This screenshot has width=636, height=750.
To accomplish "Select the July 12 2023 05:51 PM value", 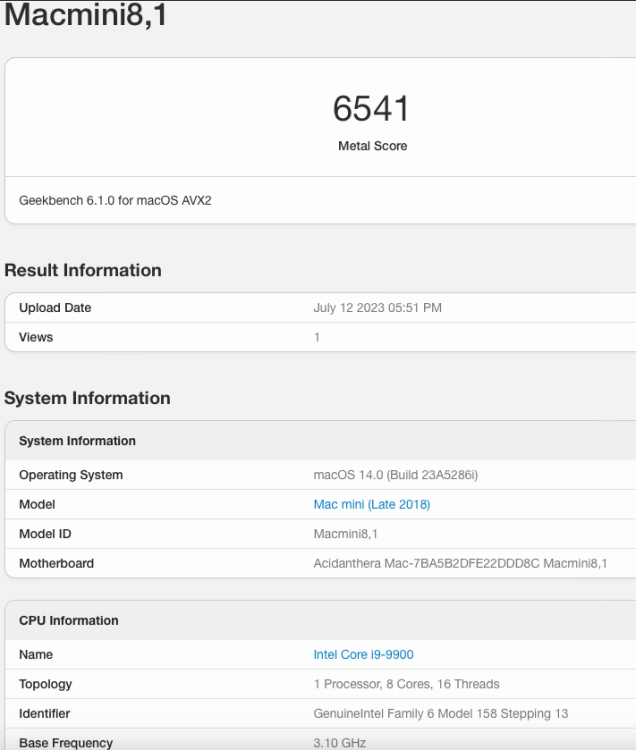I will [x=377, y=308].
